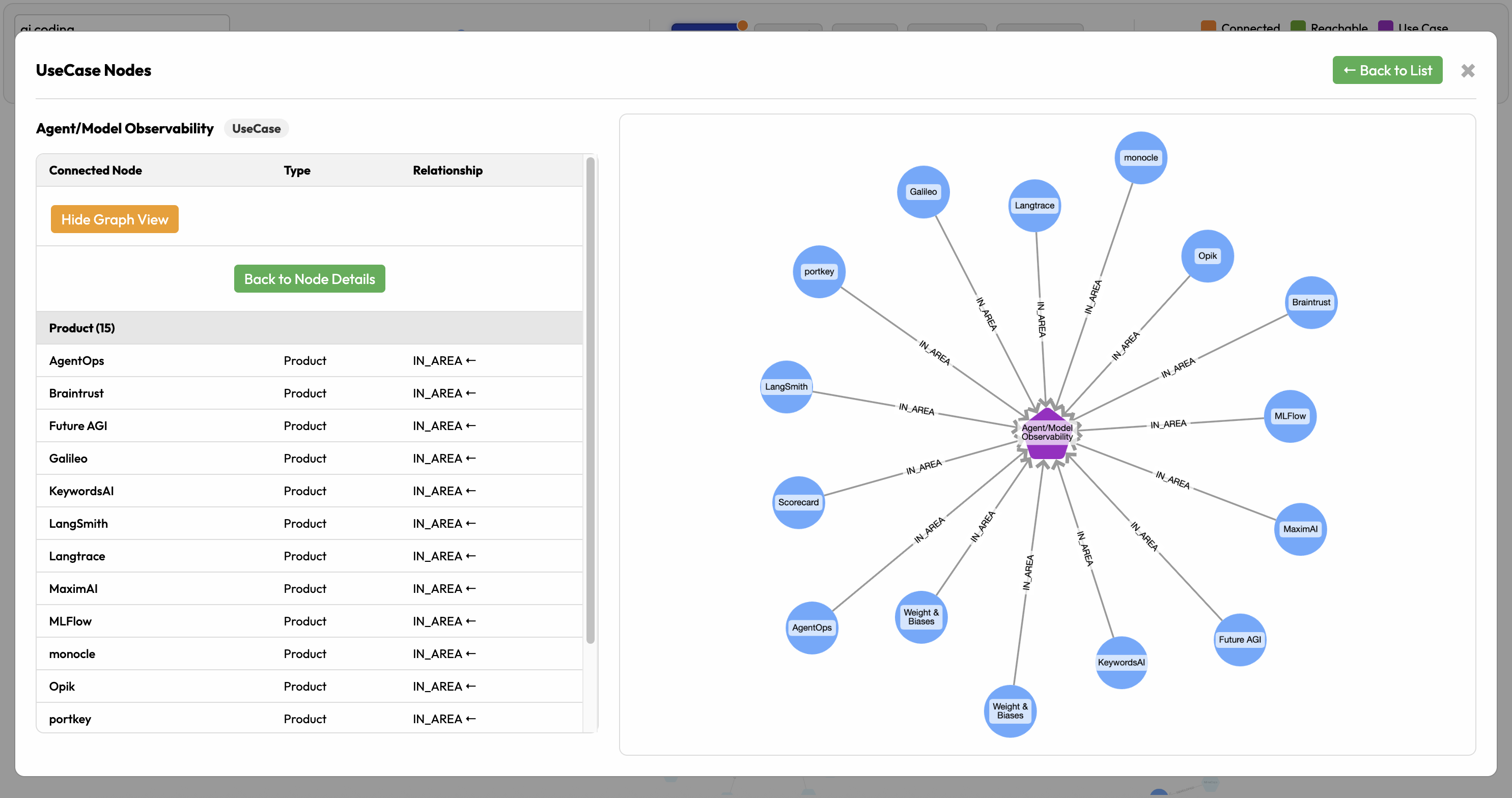Image resolution: width=1512 pixels, height=798 pixels.
Task: Click Hide Graph View button
Action: (115, 219)
